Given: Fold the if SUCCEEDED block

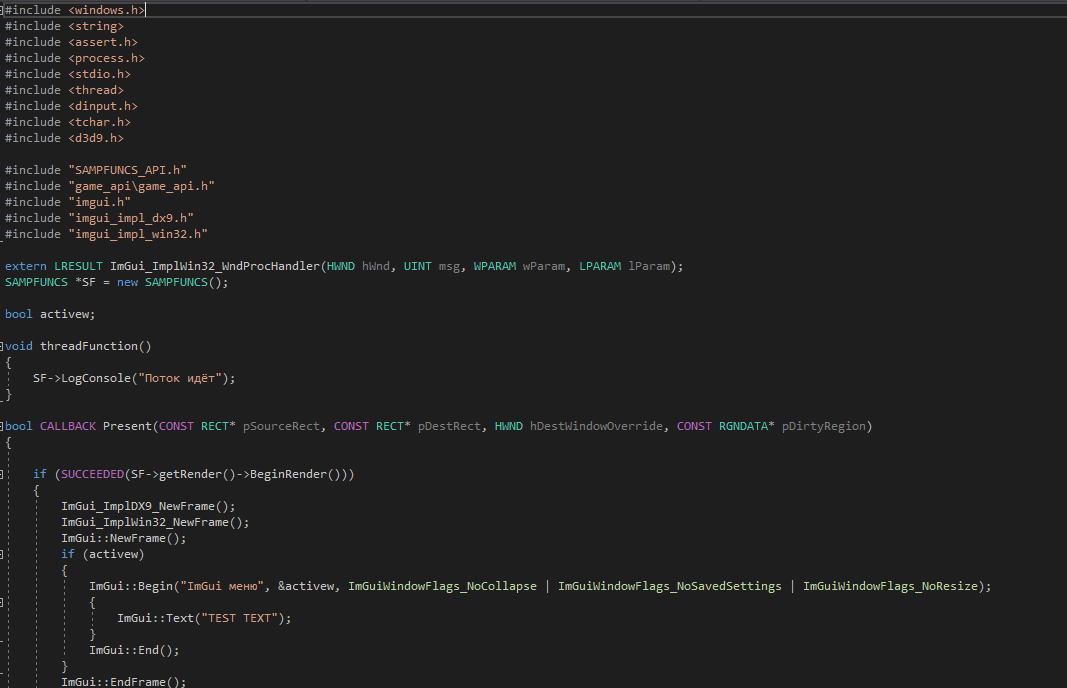Looking at the screenshot, I should (x=2, y=474).
